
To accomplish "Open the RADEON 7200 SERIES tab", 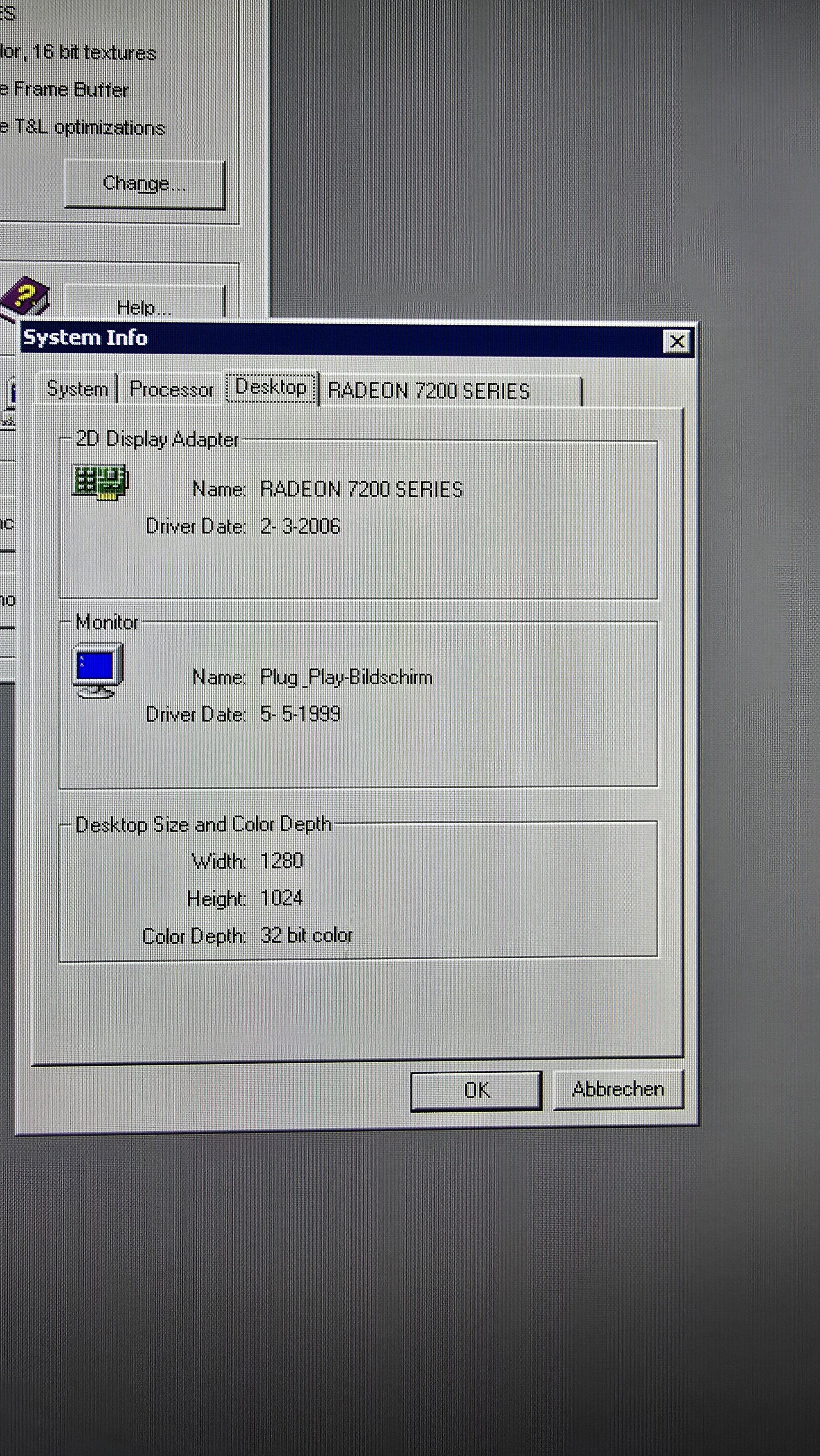I will coord(428,391).
